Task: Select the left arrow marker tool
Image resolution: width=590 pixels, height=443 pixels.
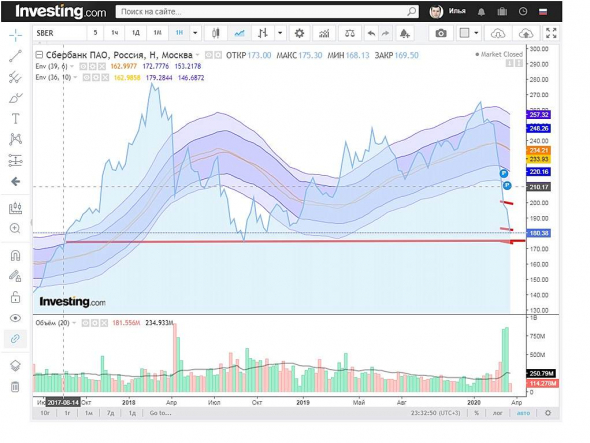Action: coord(15,182)
